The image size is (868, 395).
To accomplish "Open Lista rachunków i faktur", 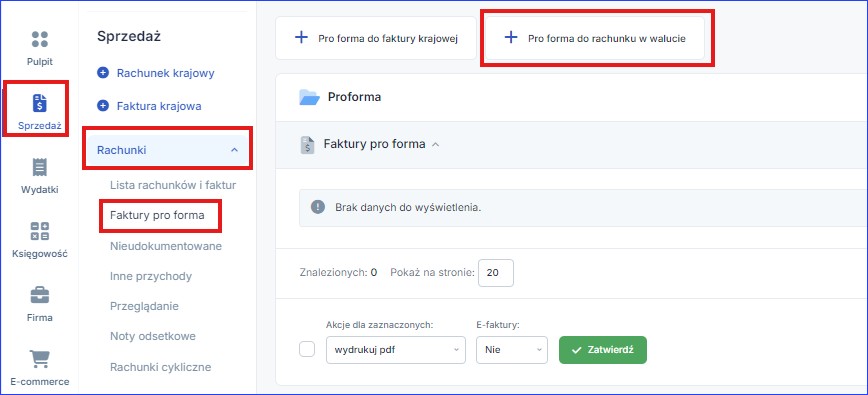I will point(173,185).
